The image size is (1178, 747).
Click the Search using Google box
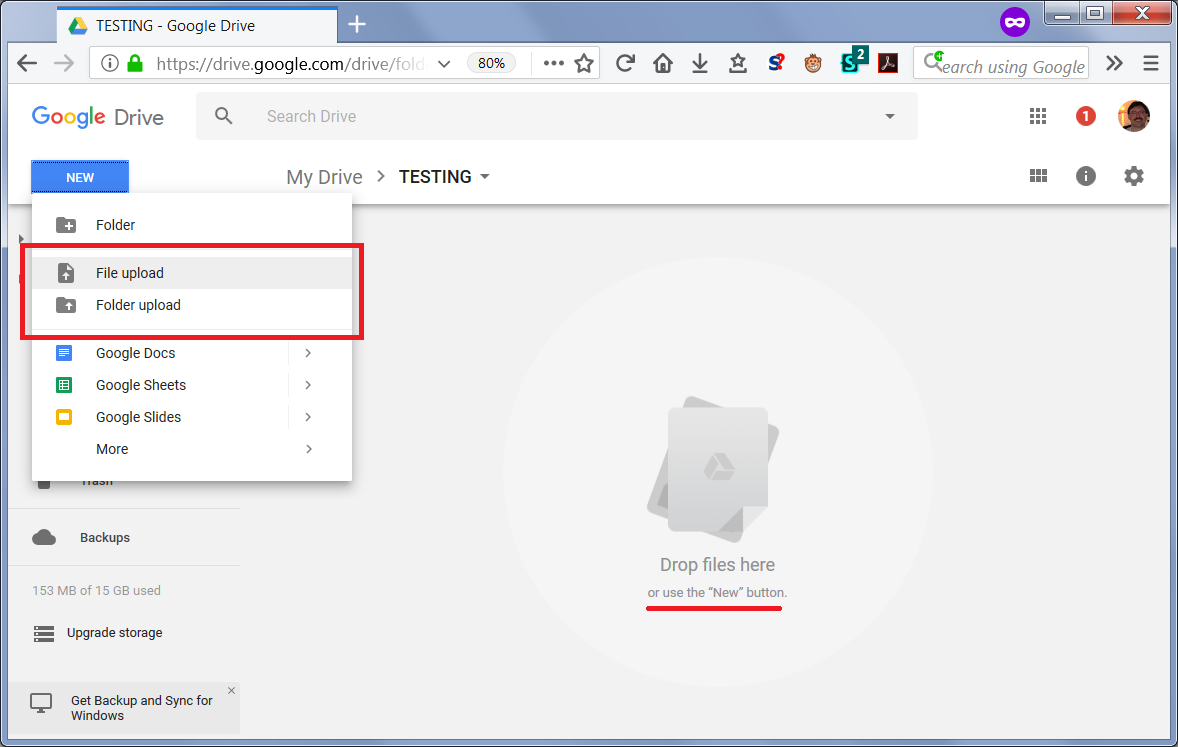1001,63
